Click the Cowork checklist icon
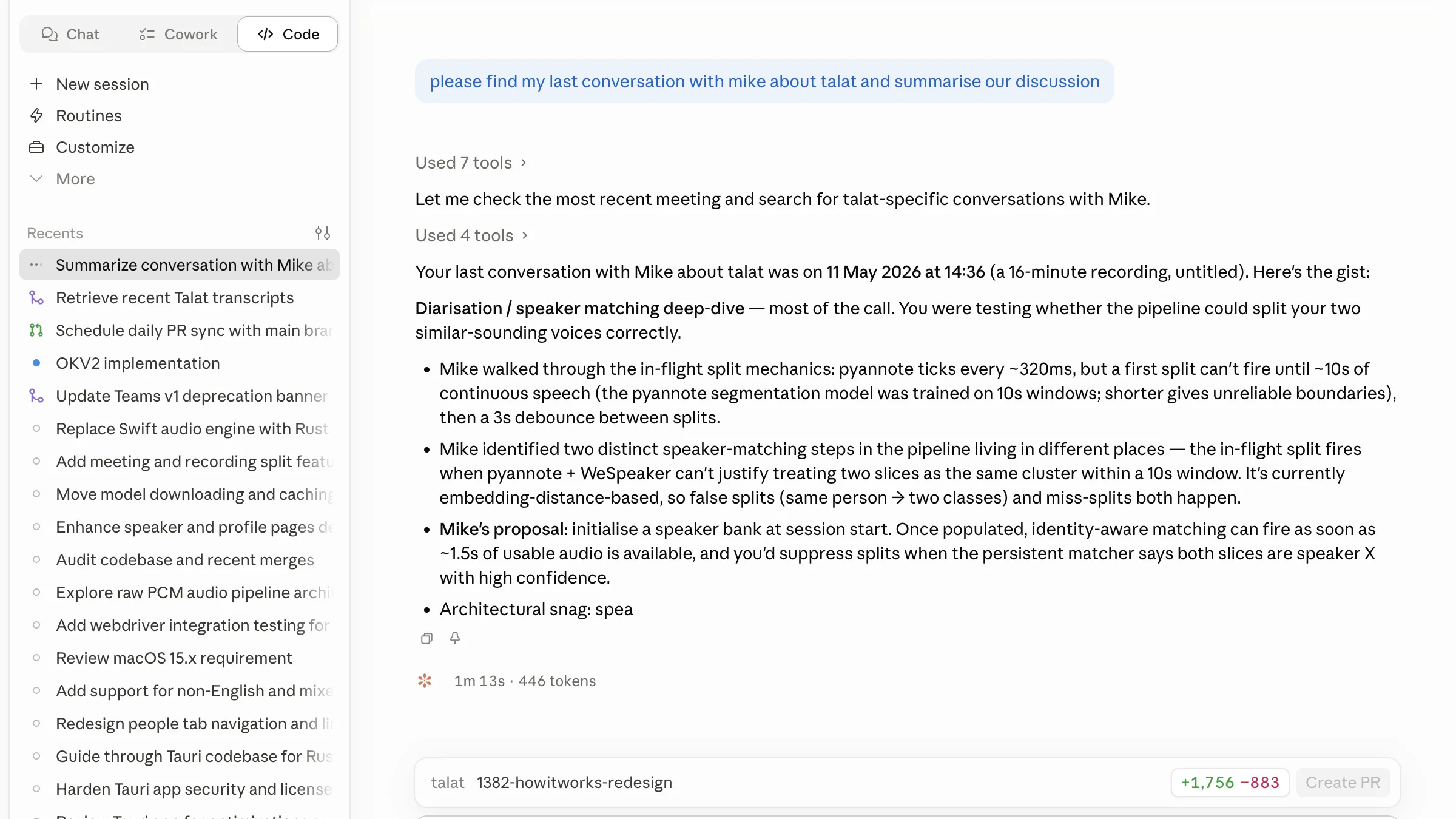Viewport: 1456px width, 819px height. (x=147, y=34)
